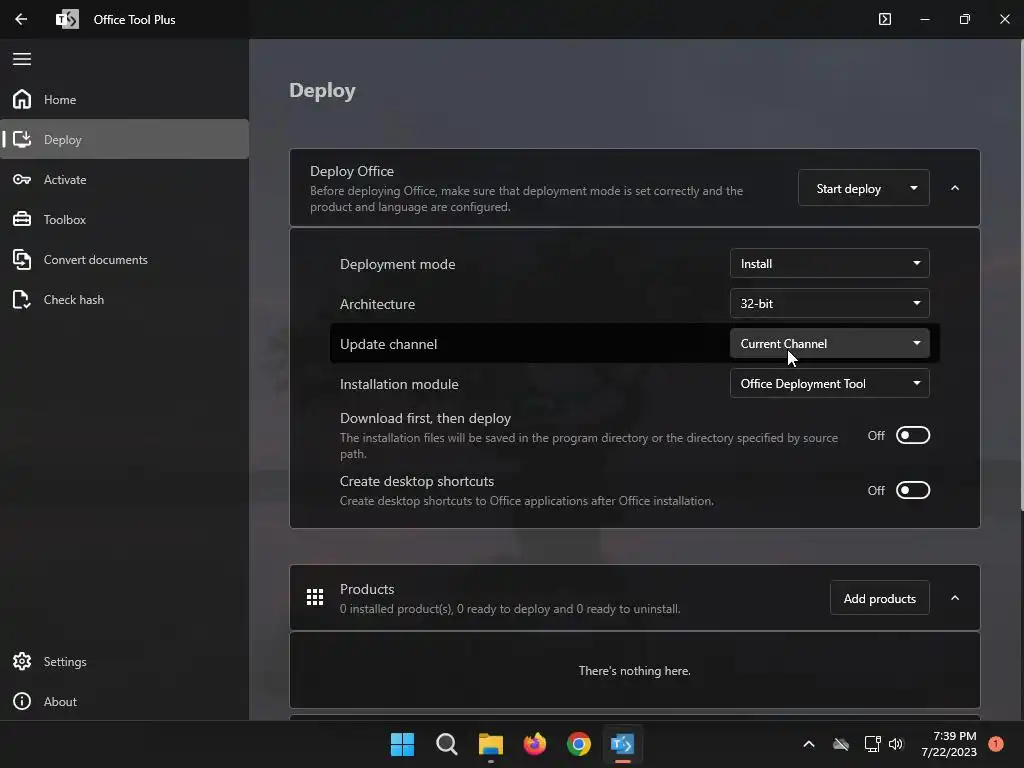
Task: Open File Explorer from taskbar
Action: (490, 744)
